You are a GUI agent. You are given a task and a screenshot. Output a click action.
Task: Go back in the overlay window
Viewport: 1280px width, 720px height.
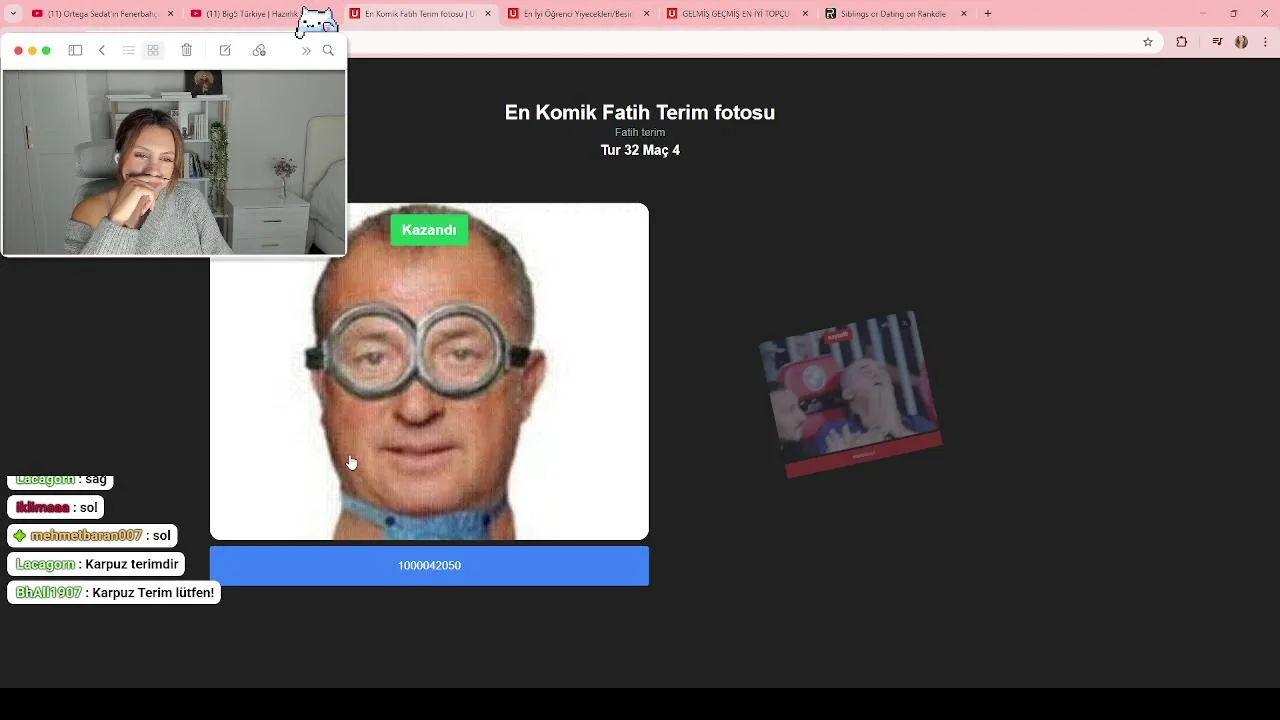[102, 50]
